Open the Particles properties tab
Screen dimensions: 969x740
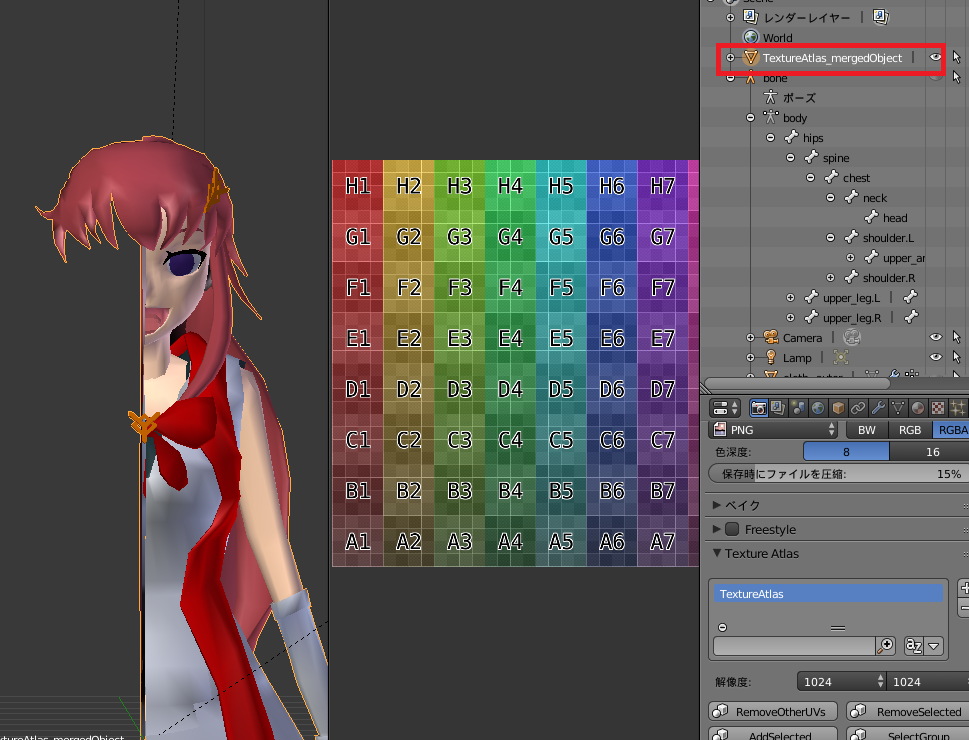[x=958, y=407]
